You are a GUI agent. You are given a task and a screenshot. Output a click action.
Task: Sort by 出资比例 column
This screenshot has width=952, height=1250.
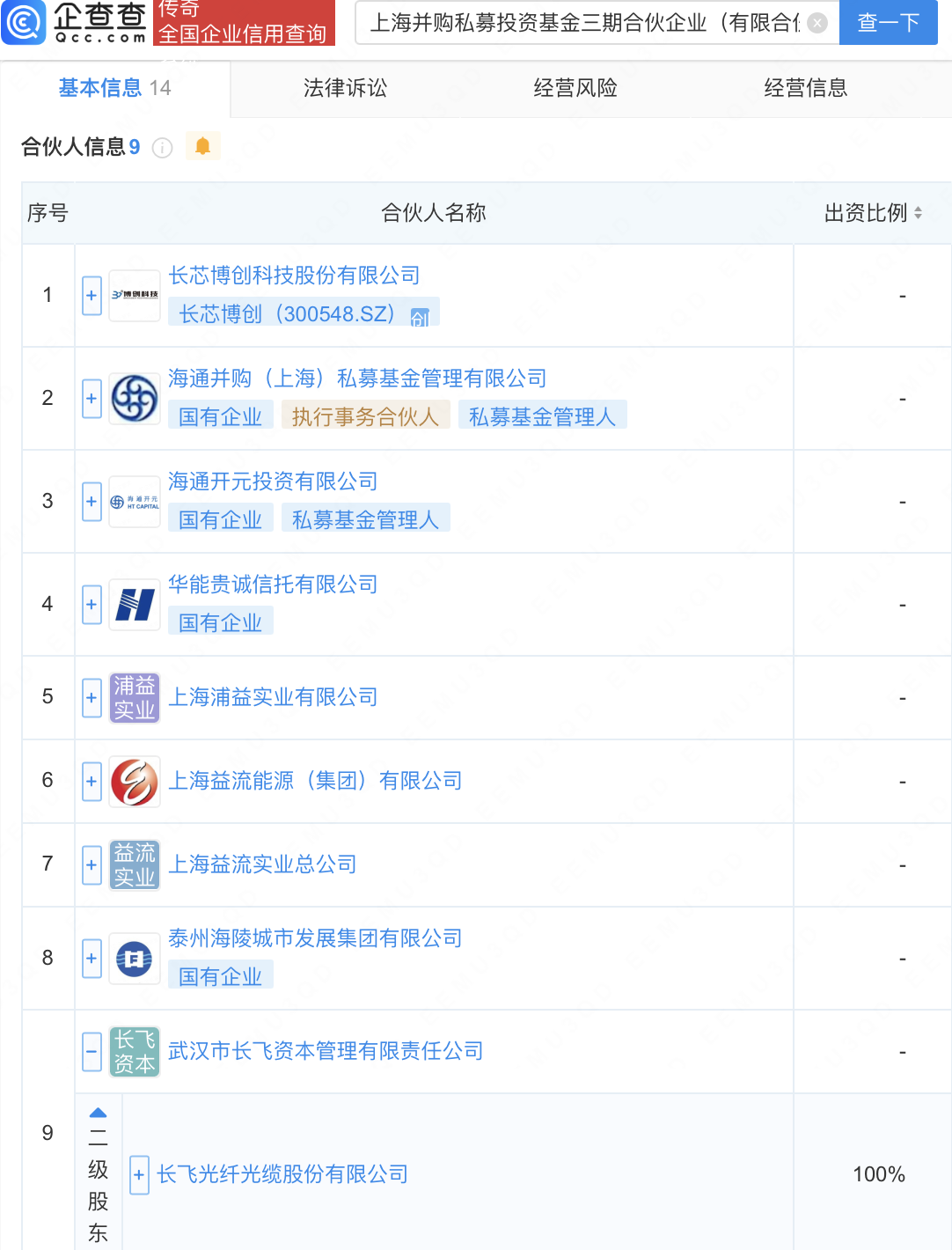pyautogui.click(x=918, y=213)
